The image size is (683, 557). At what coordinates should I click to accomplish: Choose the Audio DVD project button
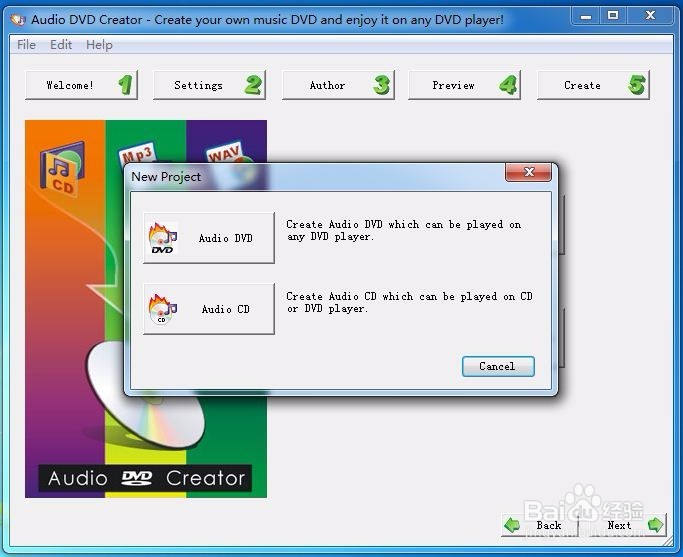click(x=209, y=238)
